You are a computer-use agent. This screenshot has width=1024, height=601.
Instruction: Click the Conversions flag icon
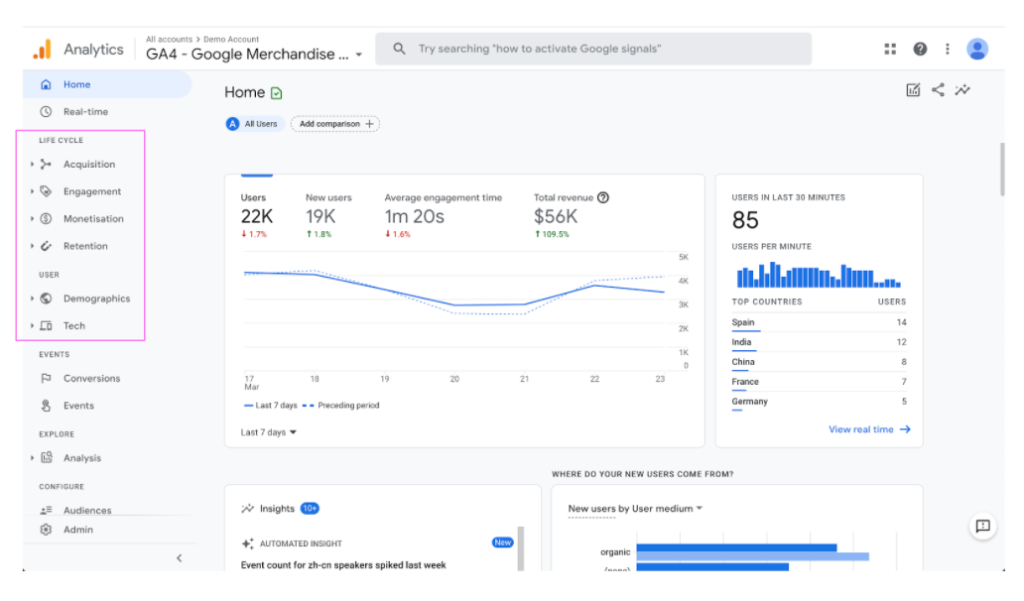pos(46,378)
